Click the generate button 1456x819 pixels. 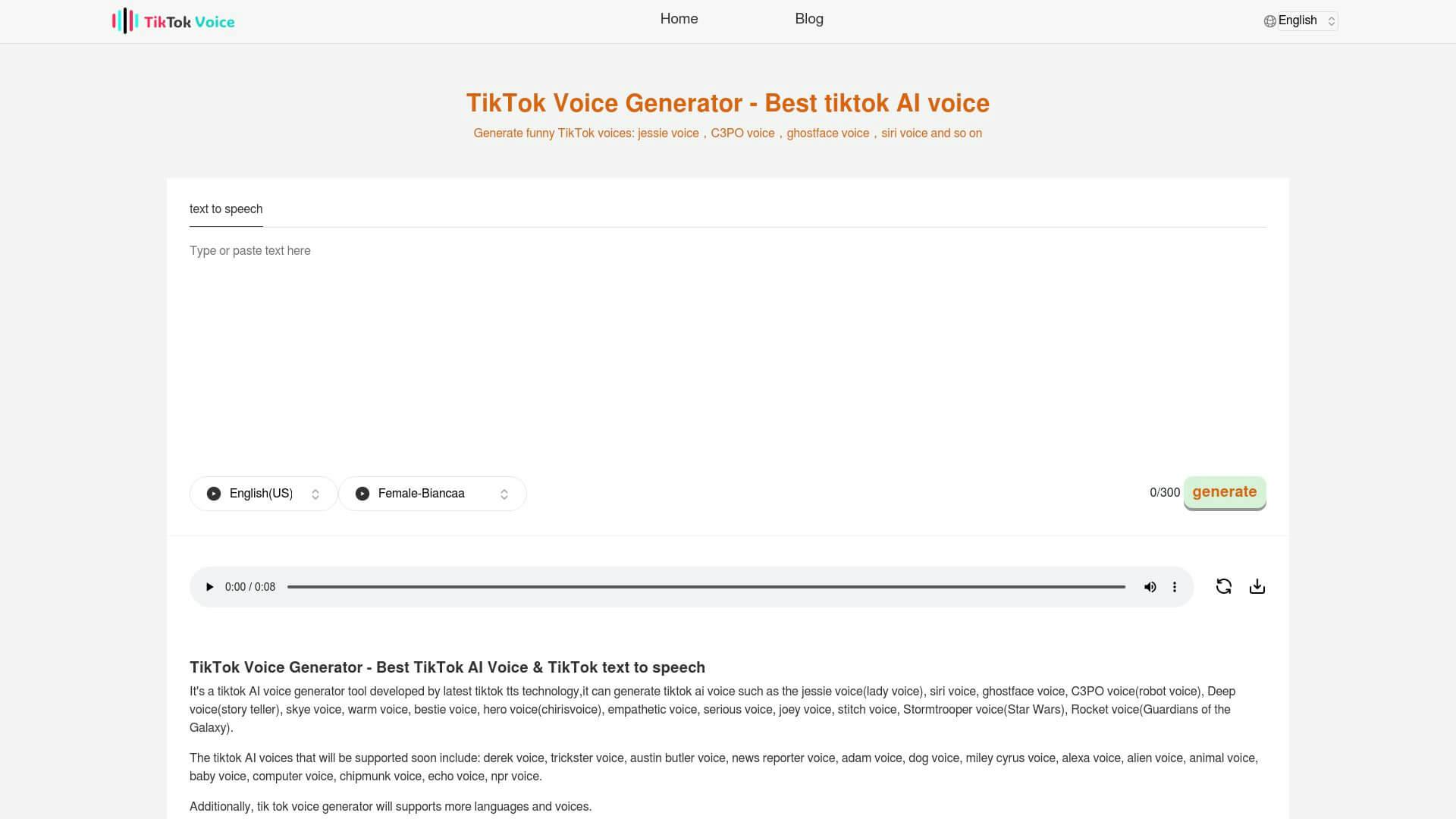[1224, 491]
